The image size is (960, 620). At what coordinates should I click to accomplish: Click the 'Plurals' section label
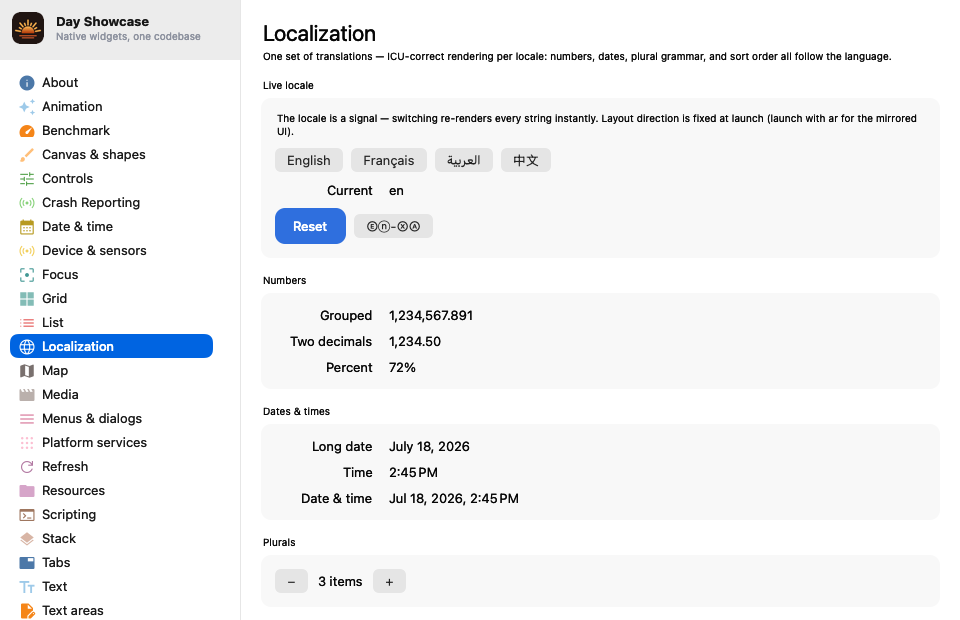(x=279, y=542)
